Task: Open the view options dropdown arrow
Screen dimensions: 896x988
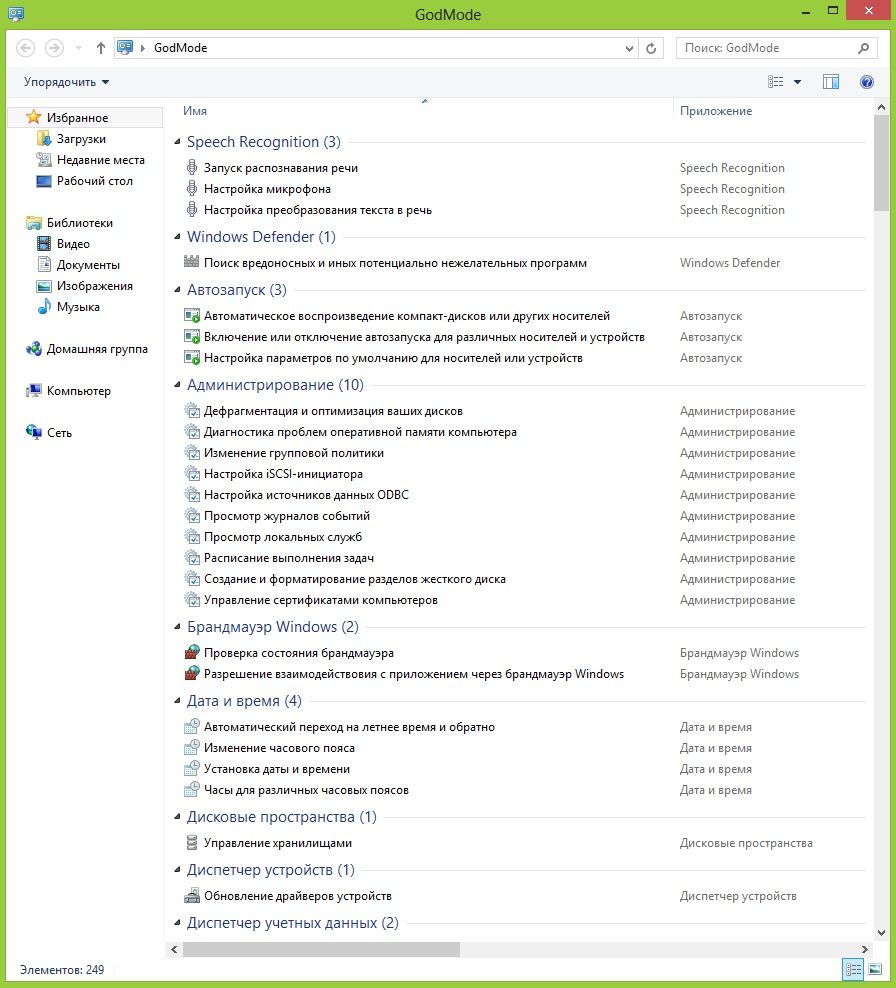Action: click(797, 82)
